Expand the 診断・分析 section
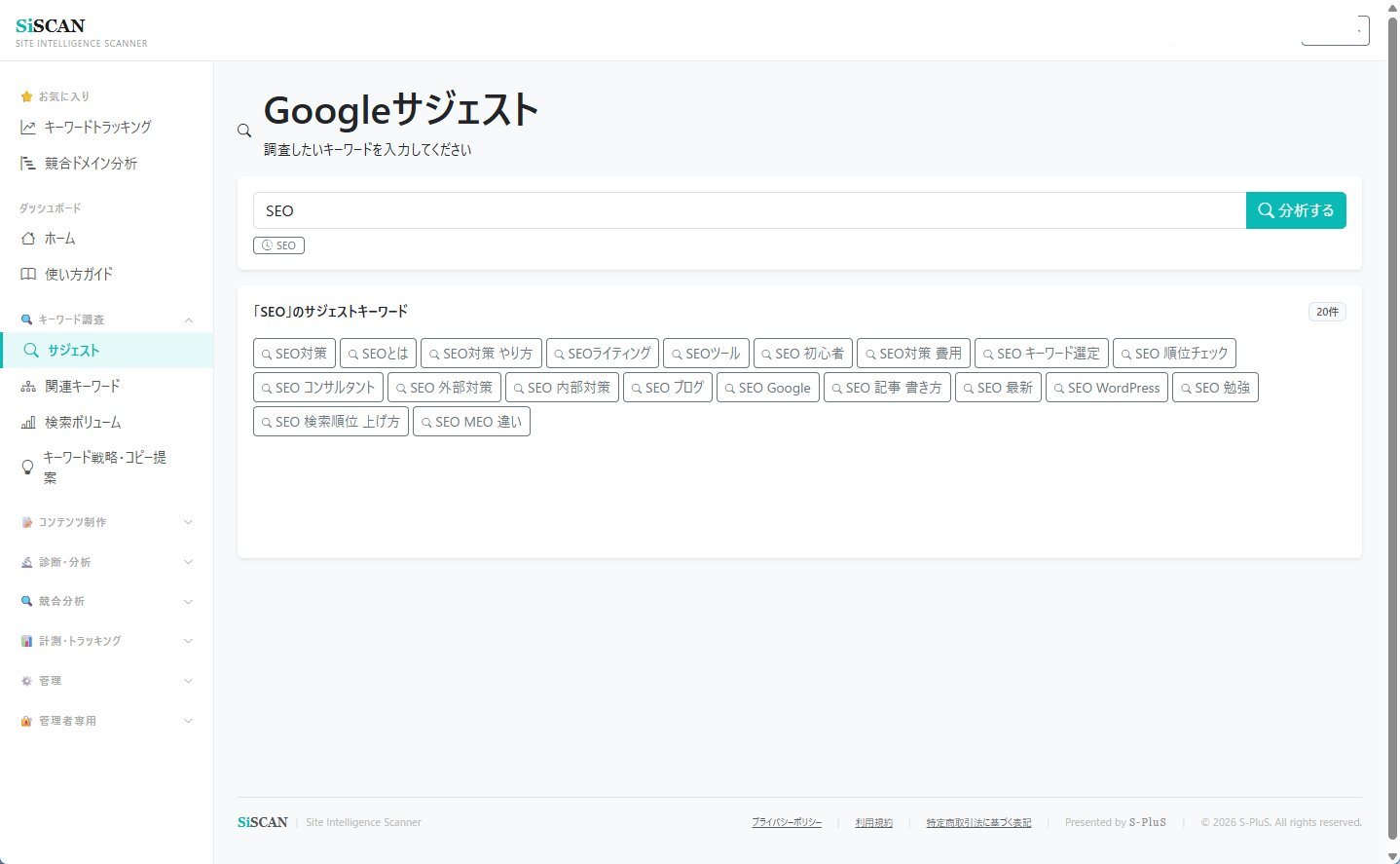 106,563
